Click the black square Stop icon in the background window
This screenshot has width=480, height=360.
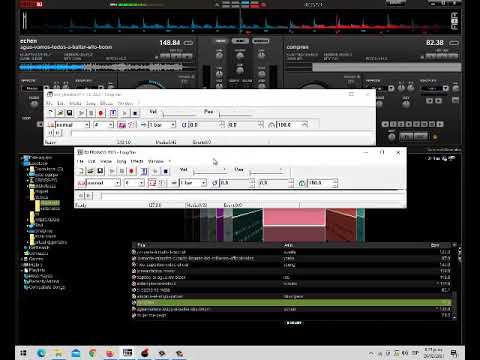(135, 113)
